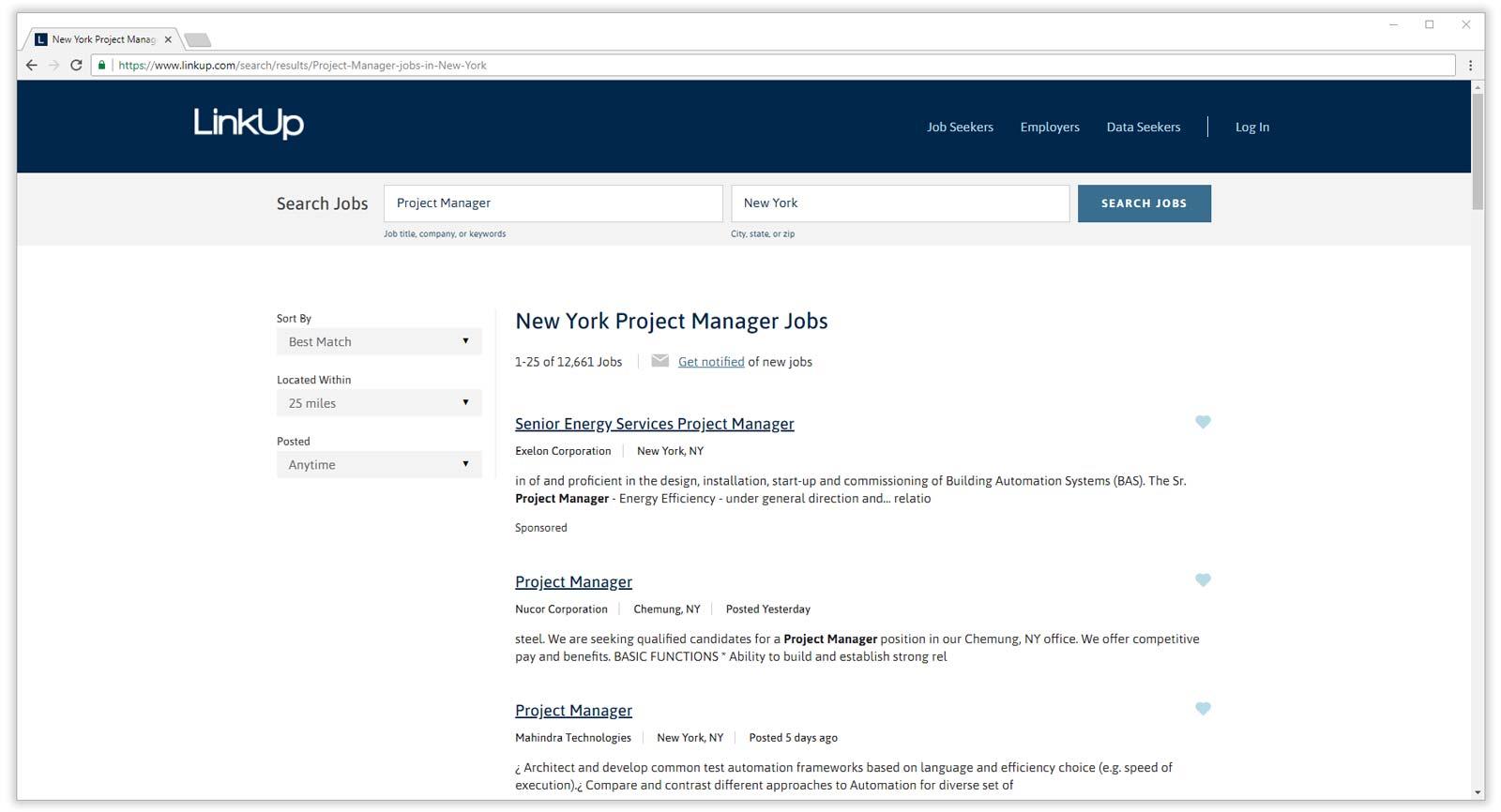The width and height of the screenshot is (1501, 812).
Task: Open Mahindra Technologies Project Manager job title
Action: pos(573,710)
